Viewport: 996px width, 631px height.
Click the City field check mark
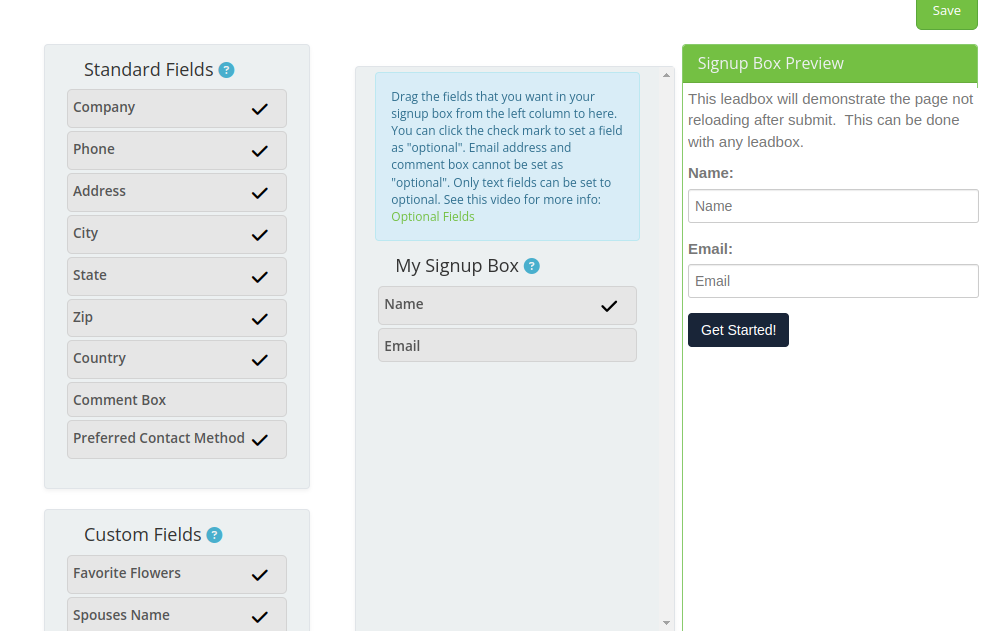coord(259,235)
